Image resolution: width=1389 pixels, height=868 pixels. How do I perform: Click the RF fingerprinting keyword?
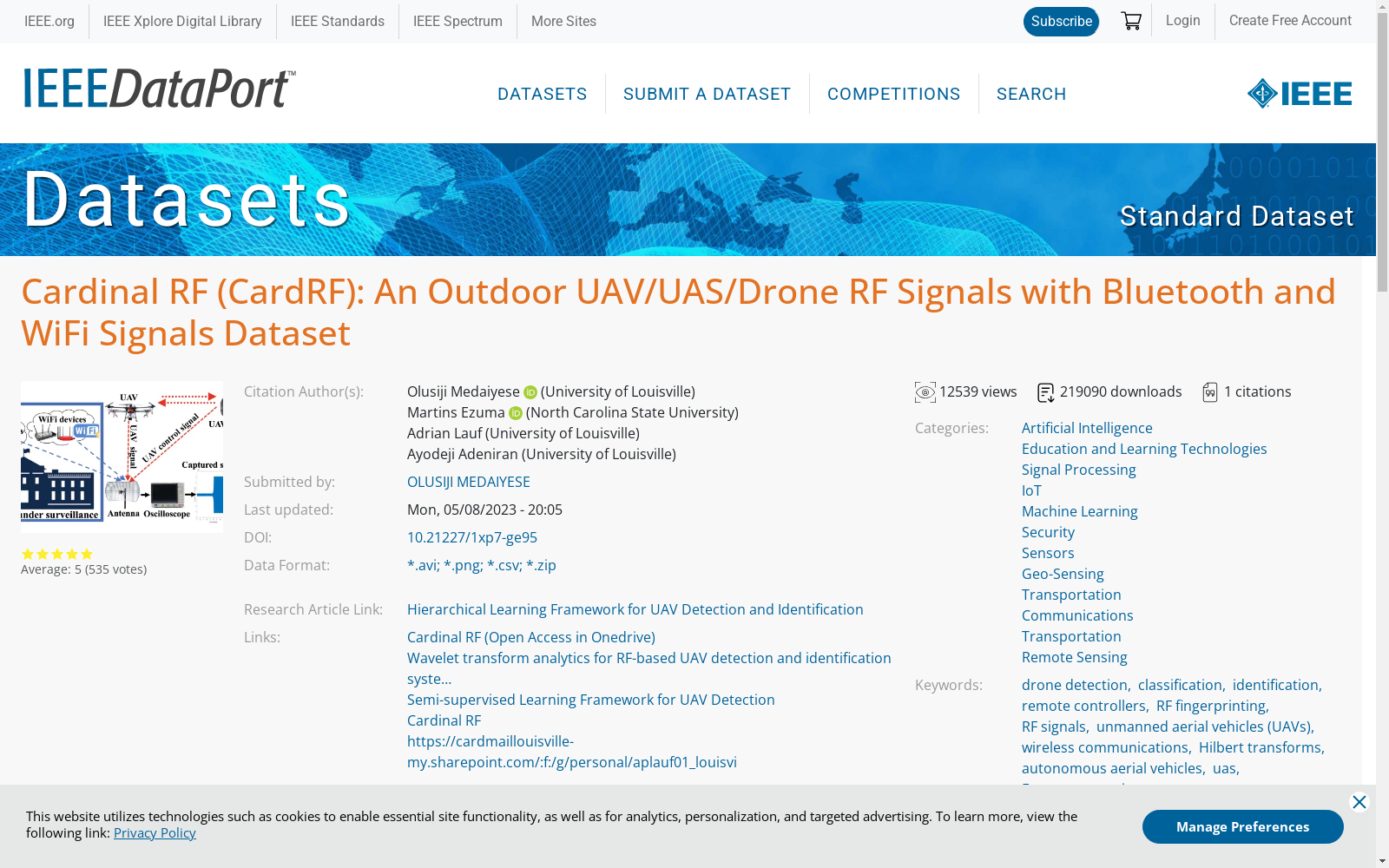pos(1212,706)
